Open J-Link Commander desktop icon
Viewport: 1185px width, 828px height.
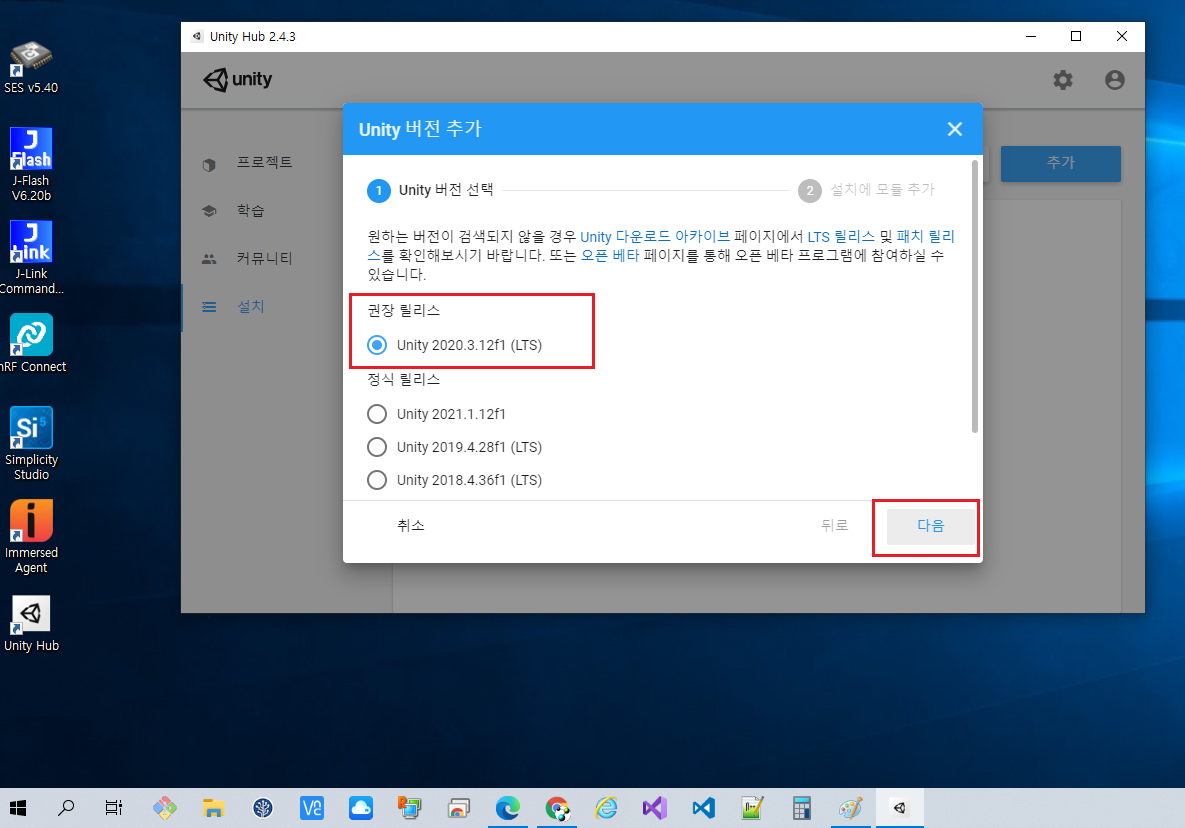click(x=31, y=257)
